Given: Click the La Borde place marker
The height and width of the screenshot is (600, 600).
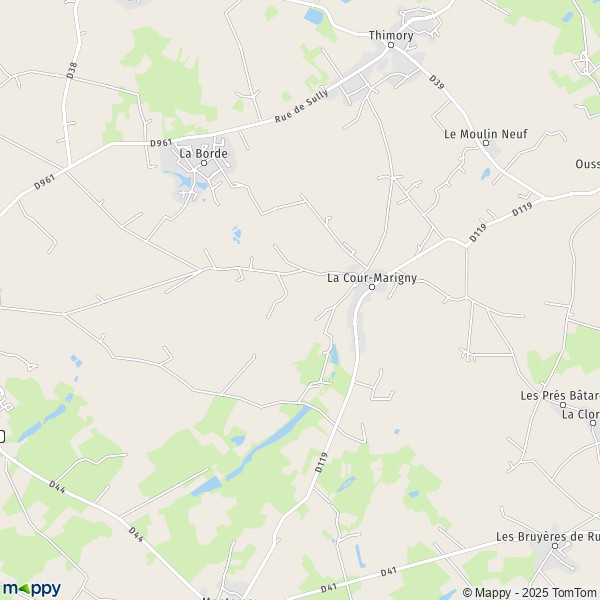Looking at the screenshot, I should [204, 163].
